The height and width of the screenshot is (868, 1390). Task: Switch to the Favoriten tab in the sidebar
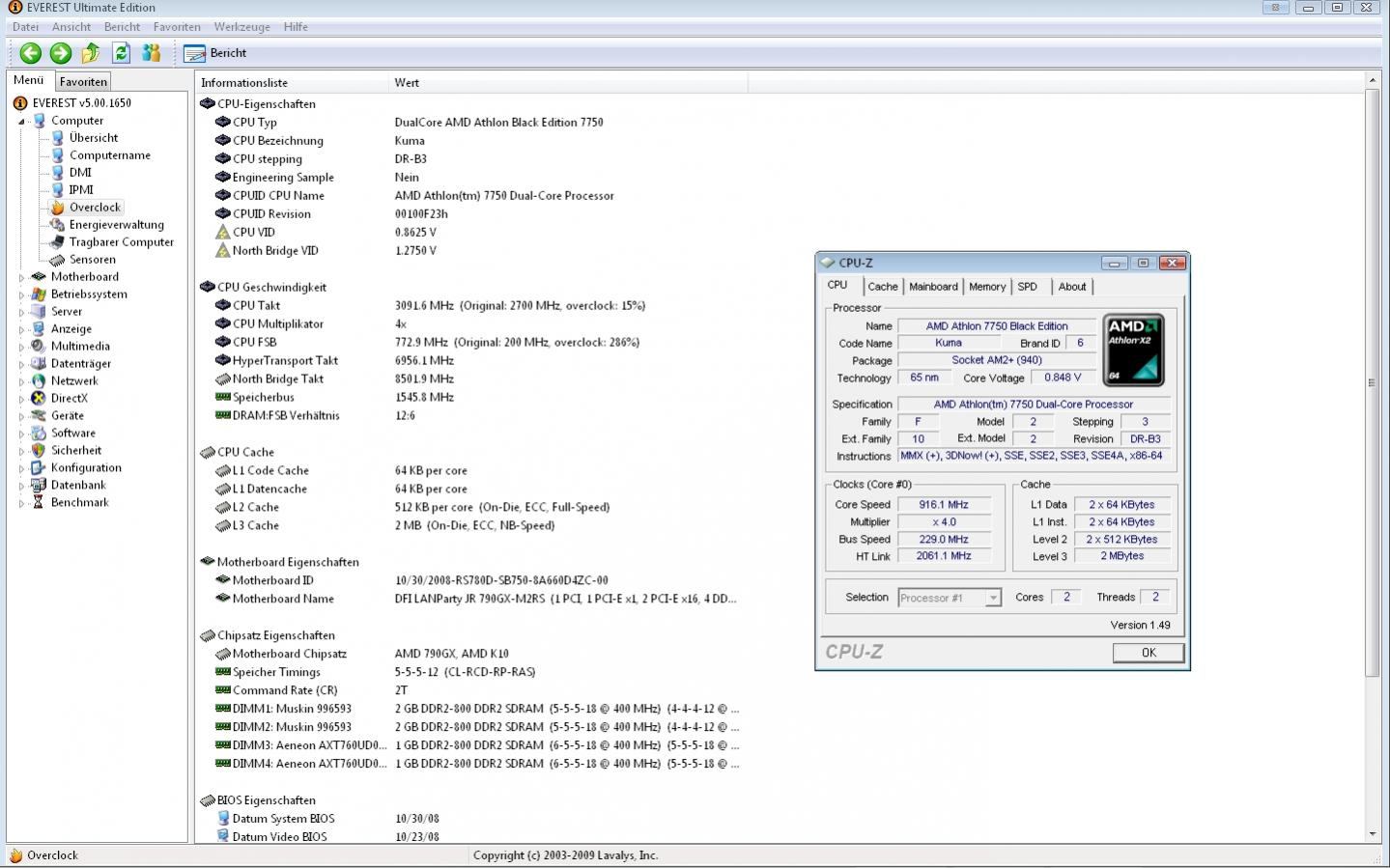point(83,82)
